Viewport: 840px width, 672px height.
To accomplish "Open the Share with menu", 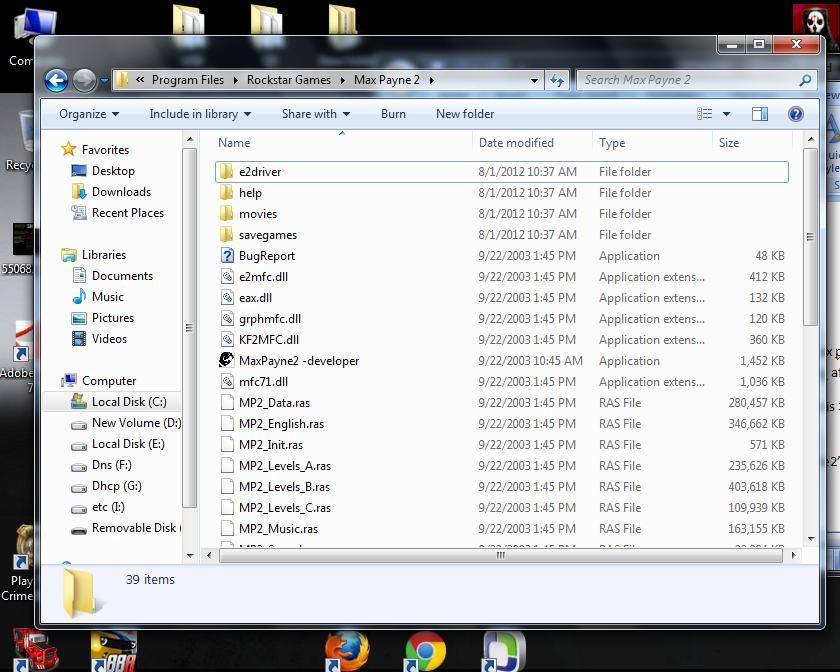I will coord(316,114).
